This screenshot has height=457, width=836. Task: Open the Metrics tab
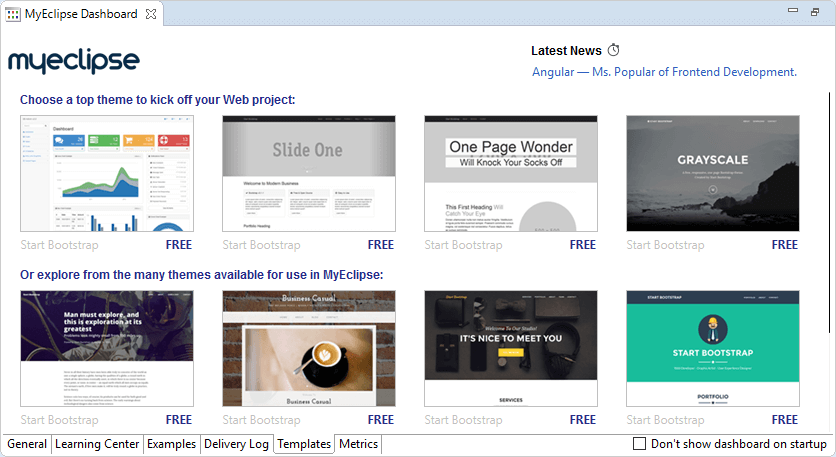point(358,444)
